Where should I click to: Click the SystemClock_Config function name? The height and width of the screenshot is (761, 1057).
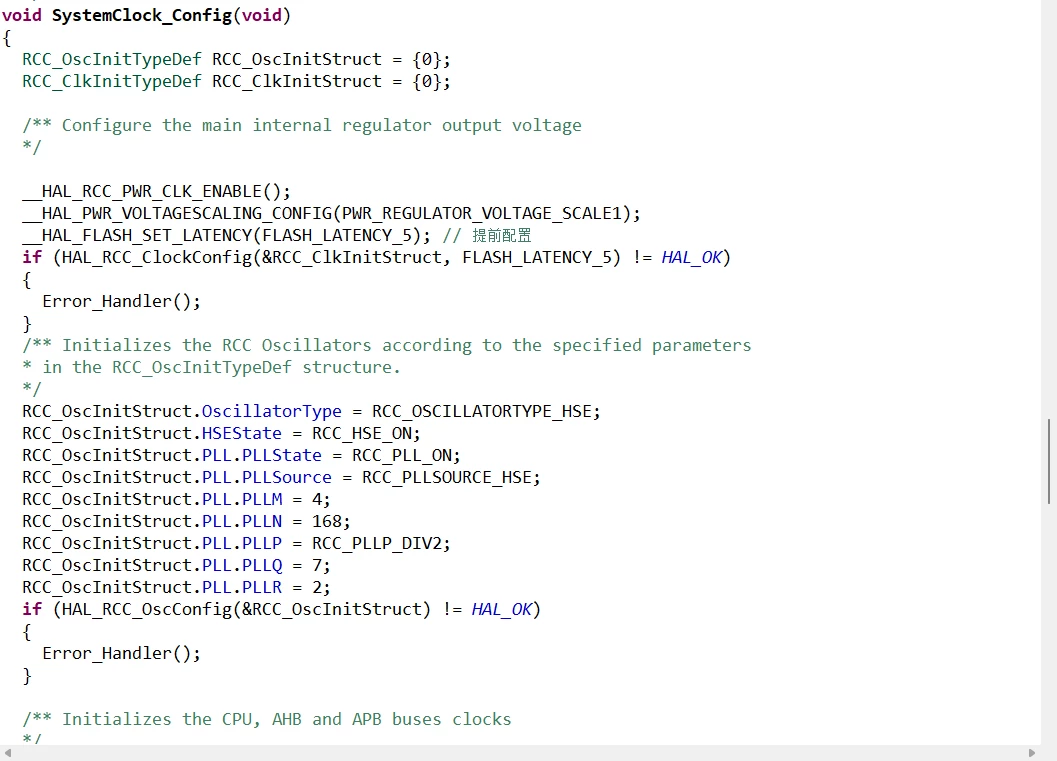pos(142,15)
